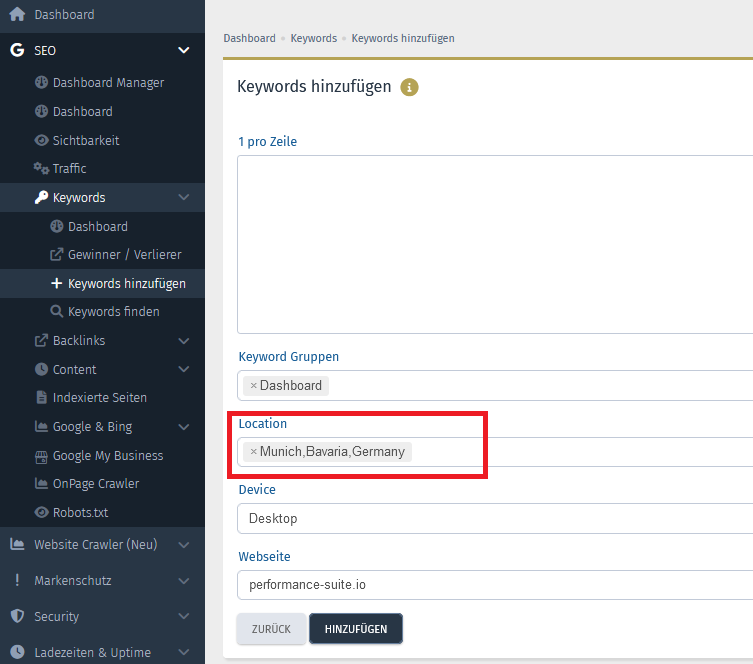Click the clock icon for Ladezeiten & Uptime
The image size is (753, 664).
[x=17, y=652]
